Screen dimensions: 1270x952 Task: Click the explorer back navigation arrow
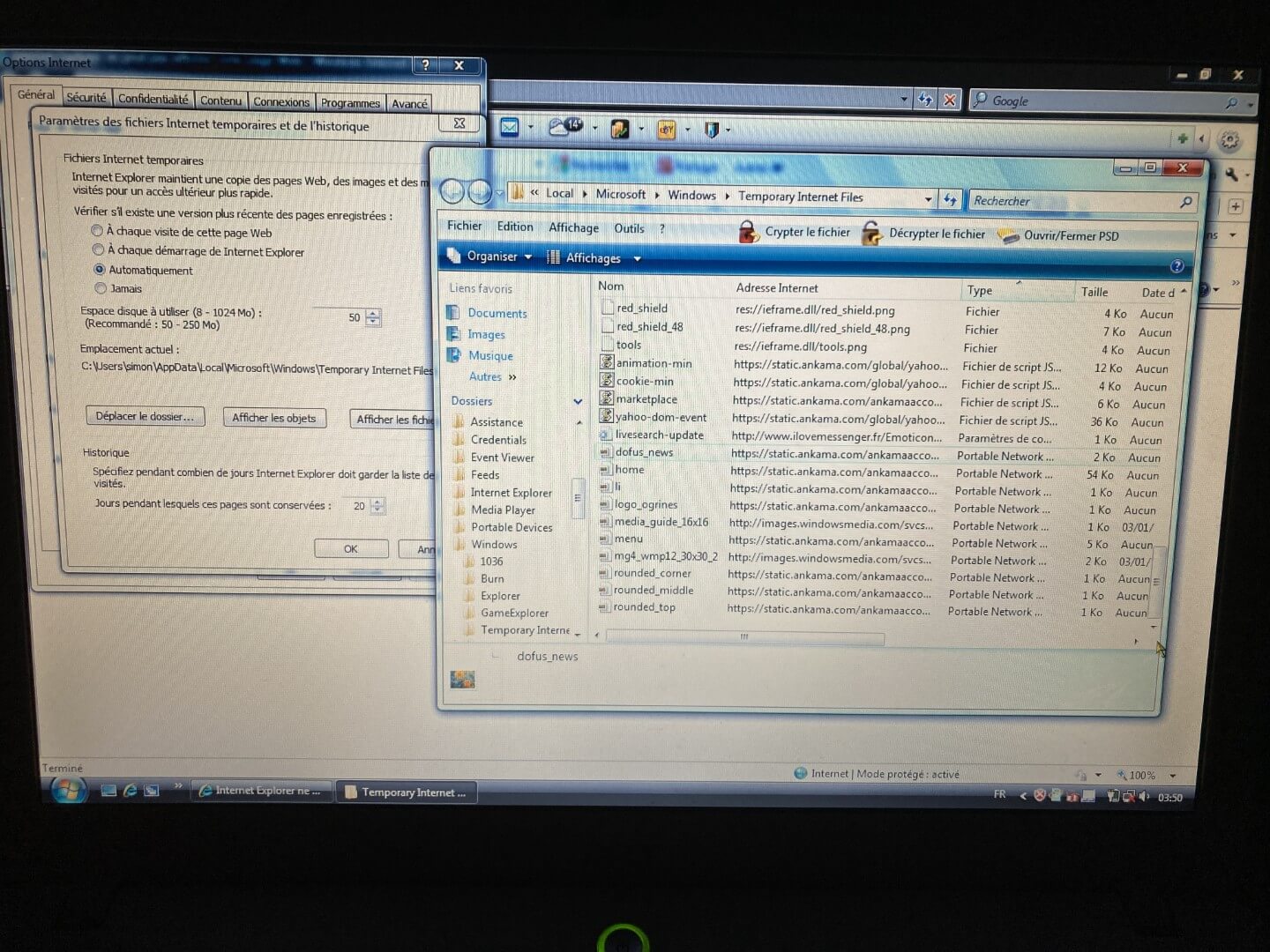pos(452,191)
